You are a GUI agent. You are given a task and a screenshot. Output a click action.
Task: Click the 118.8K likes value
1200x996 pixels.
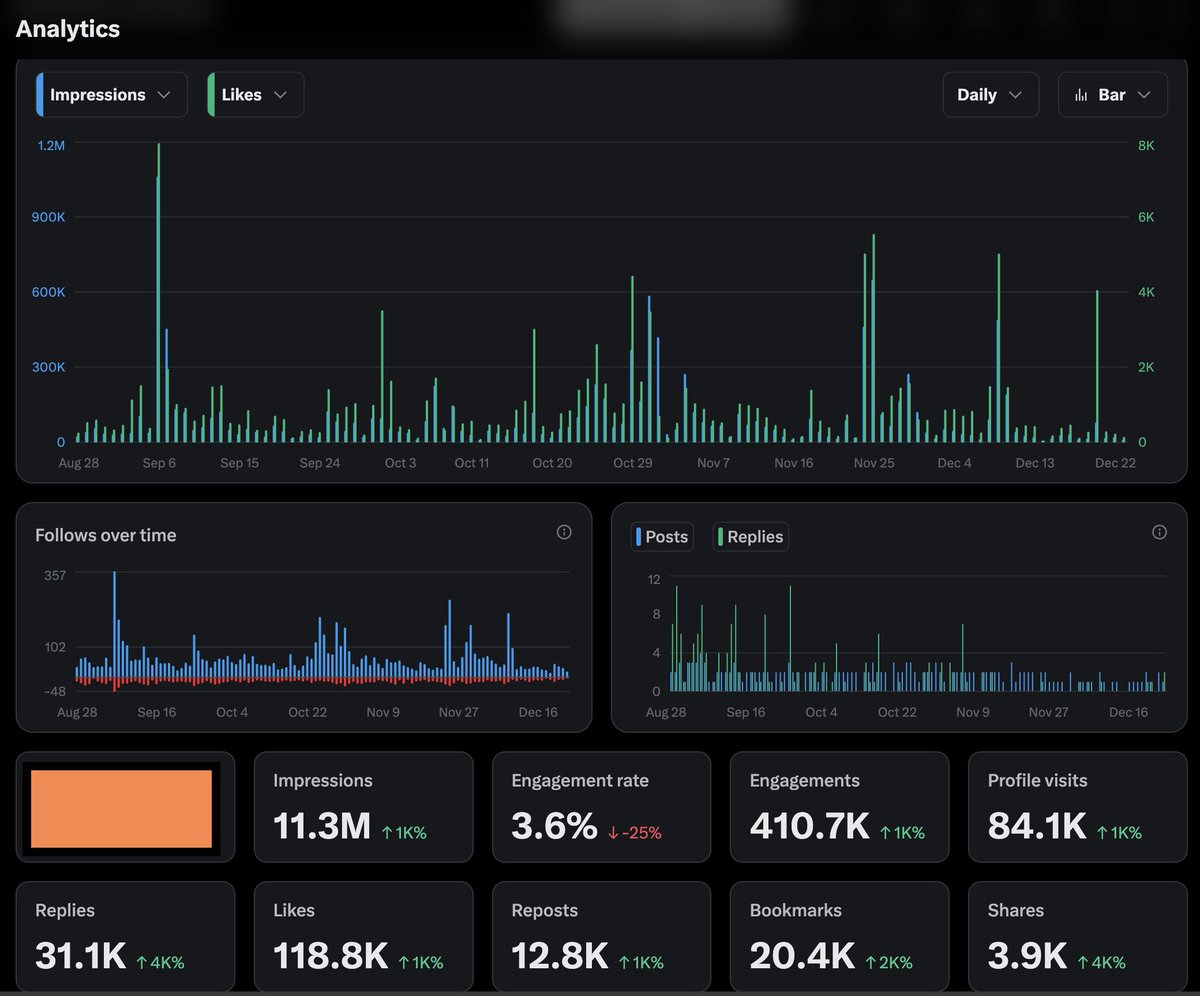click(x=331, y=956)
